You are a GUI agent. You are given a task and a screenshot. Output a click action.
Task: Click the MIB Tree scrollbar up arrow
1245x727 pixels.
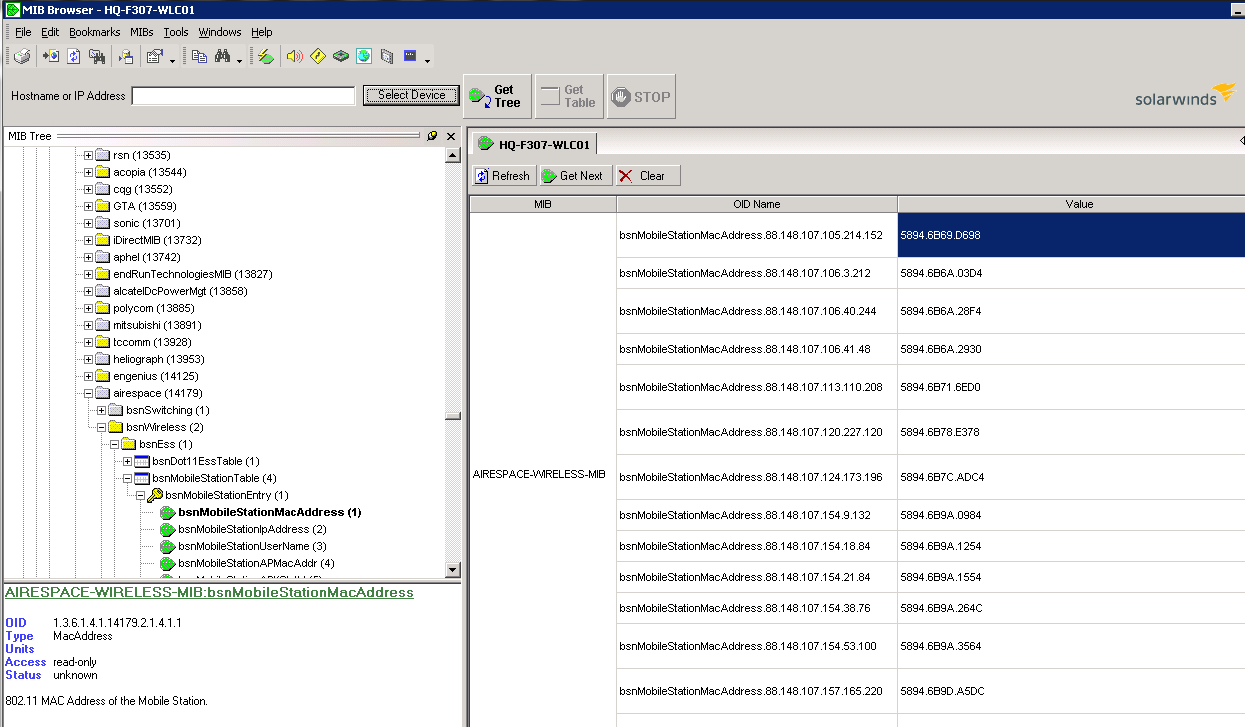click(453, 155)
